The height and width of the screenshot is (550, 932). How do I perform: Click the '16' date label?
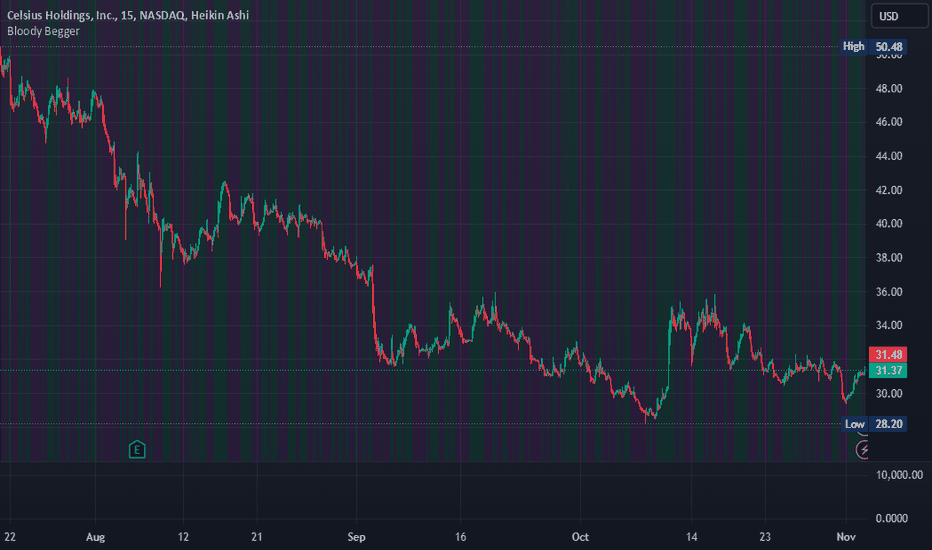click(461, 537)
